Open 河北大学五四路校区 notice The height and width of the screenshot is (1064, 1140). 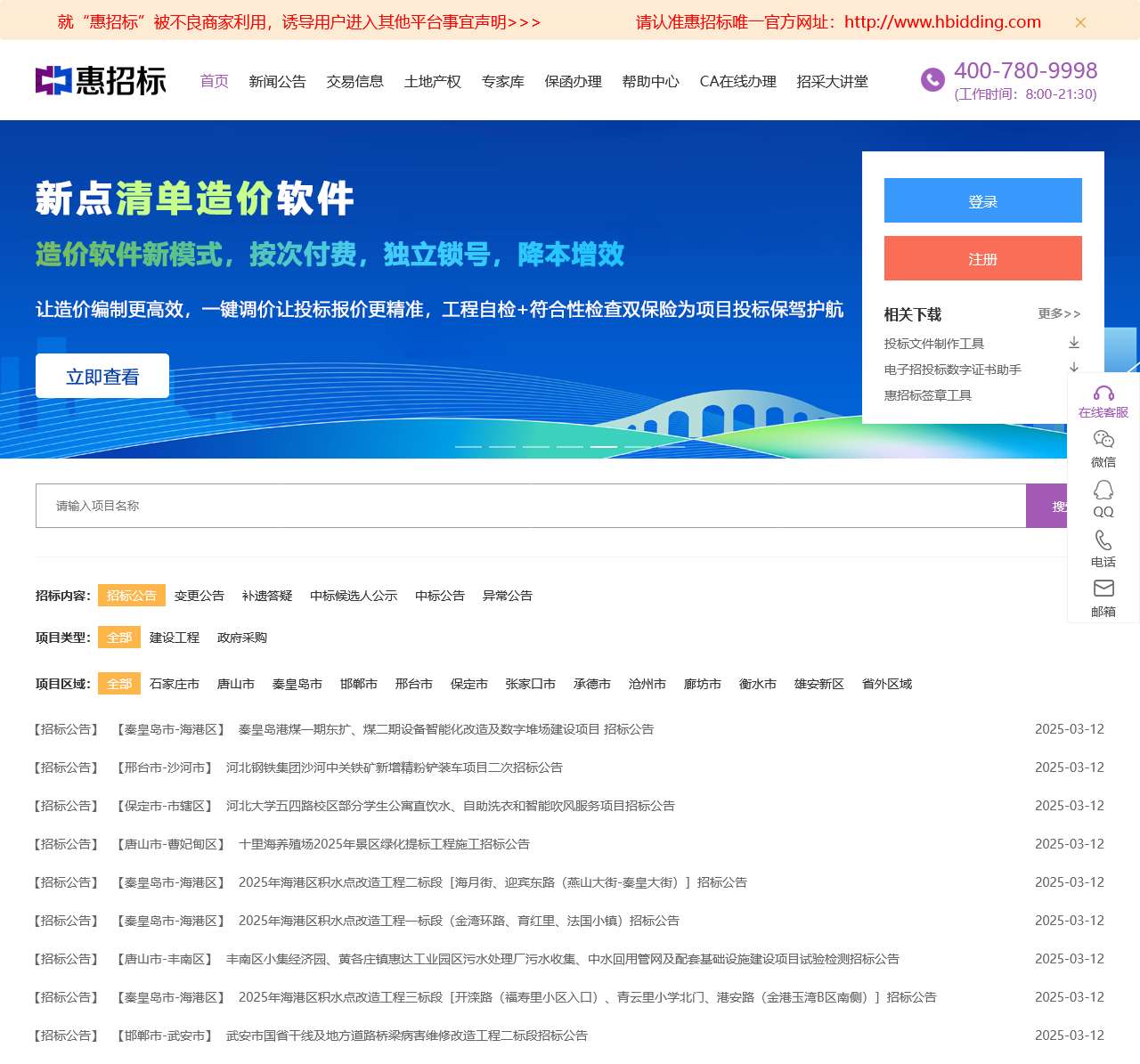click(451, 806)
